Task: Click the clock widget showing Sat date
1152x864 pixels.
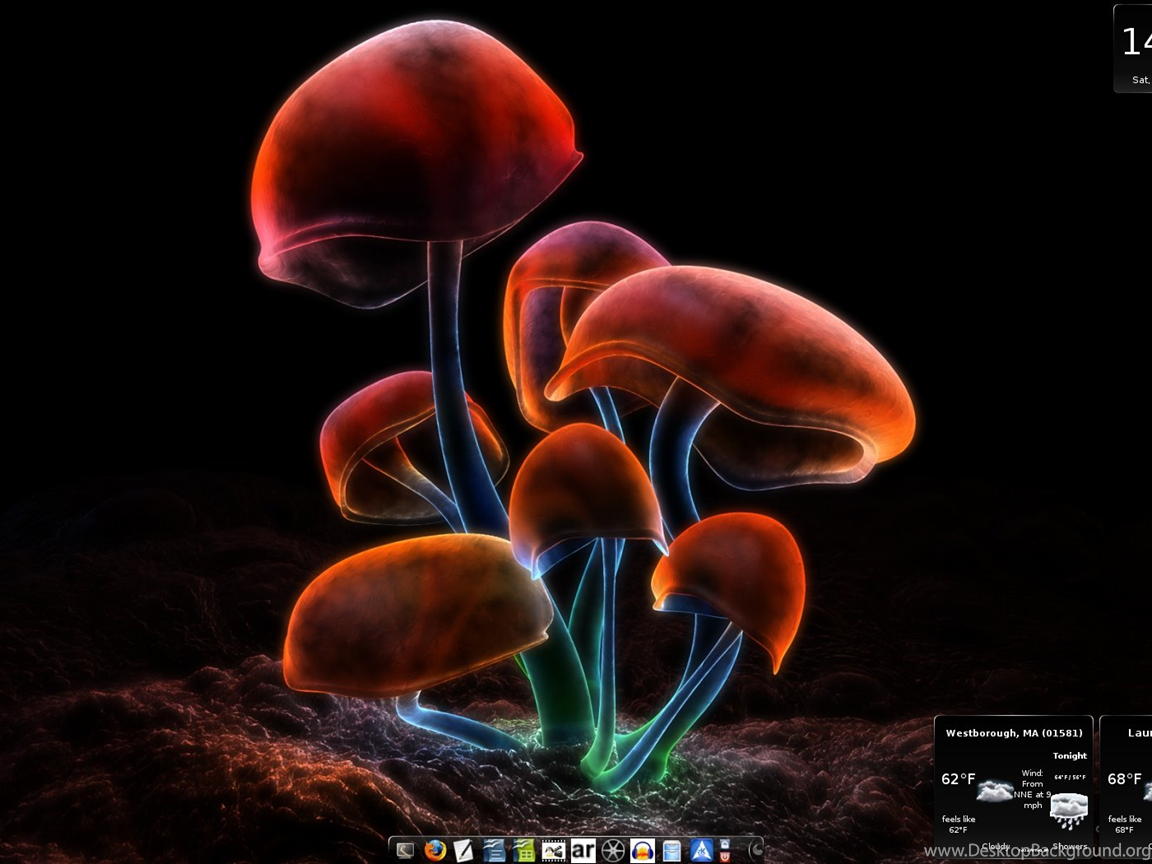Action: click(x=1134, y=48)
